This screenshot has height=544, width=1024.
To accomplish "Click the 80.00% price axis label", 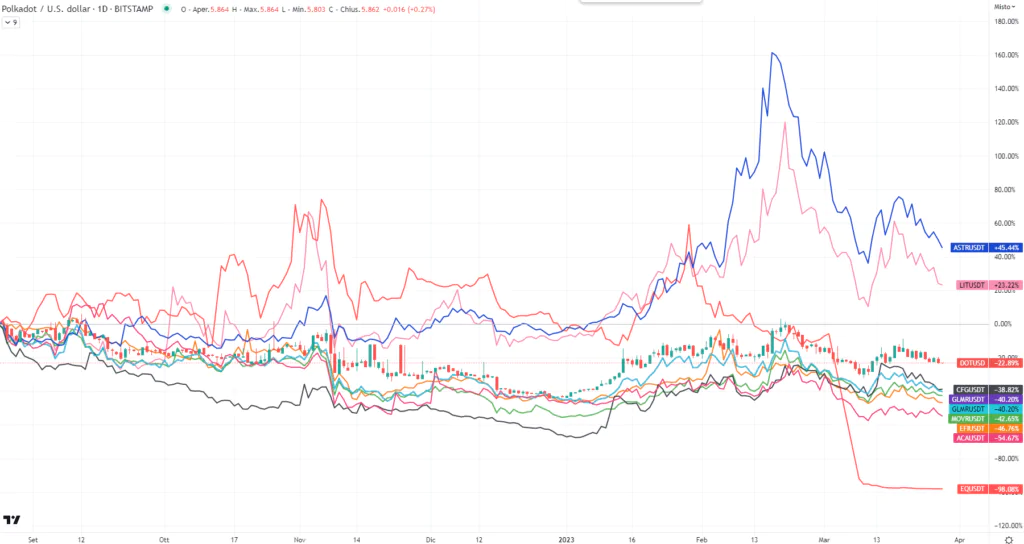I will (1006, 189).
